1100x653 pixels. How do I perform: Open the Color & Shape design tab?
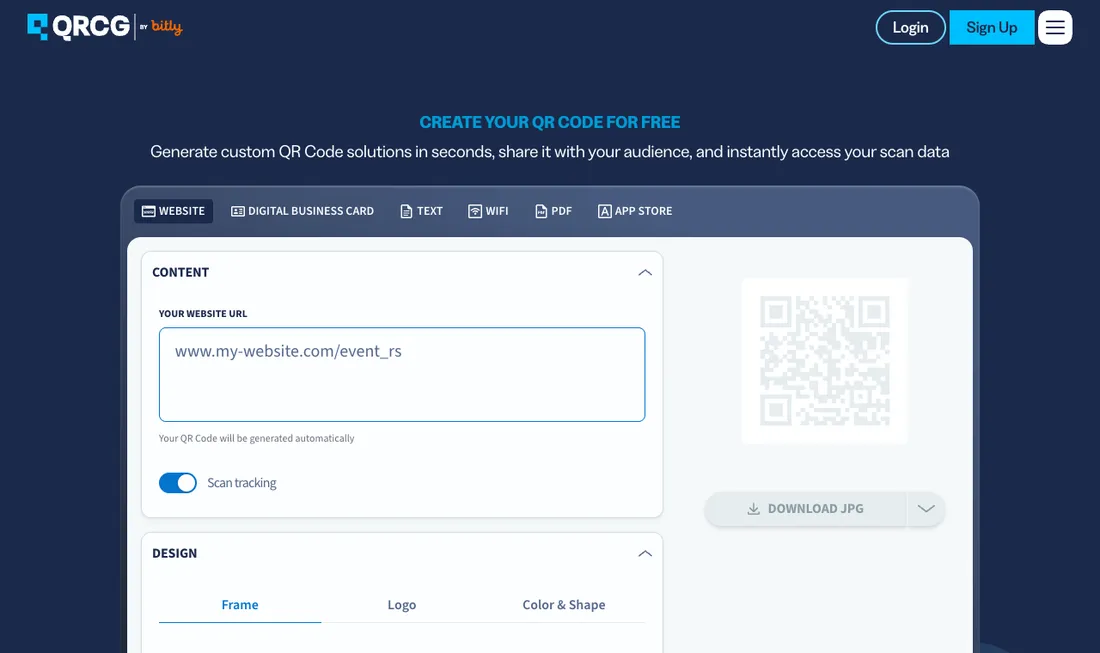[564, 605]
